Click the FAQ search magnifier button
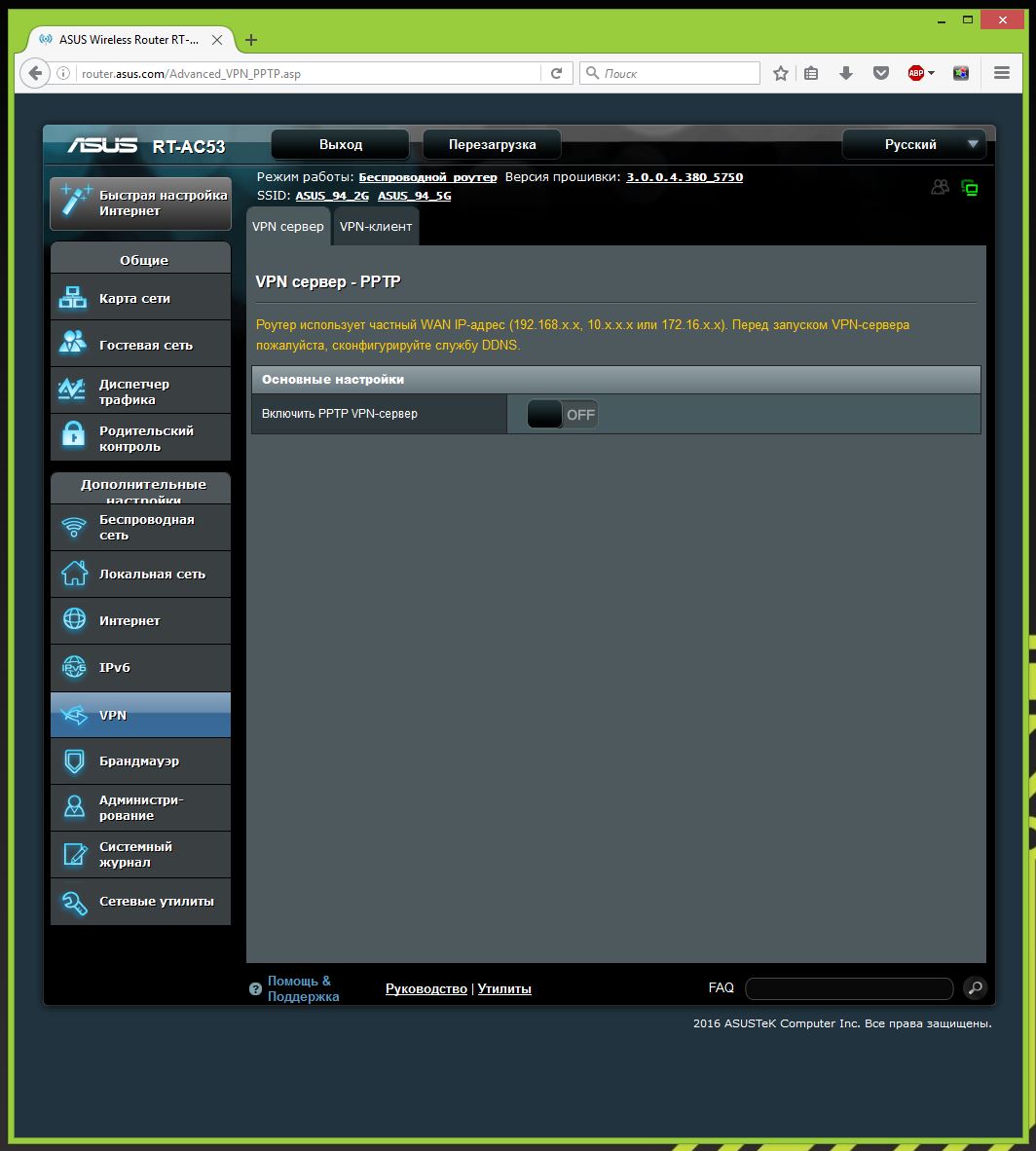The image size is (1036, 1151). (x=975, y=988)
